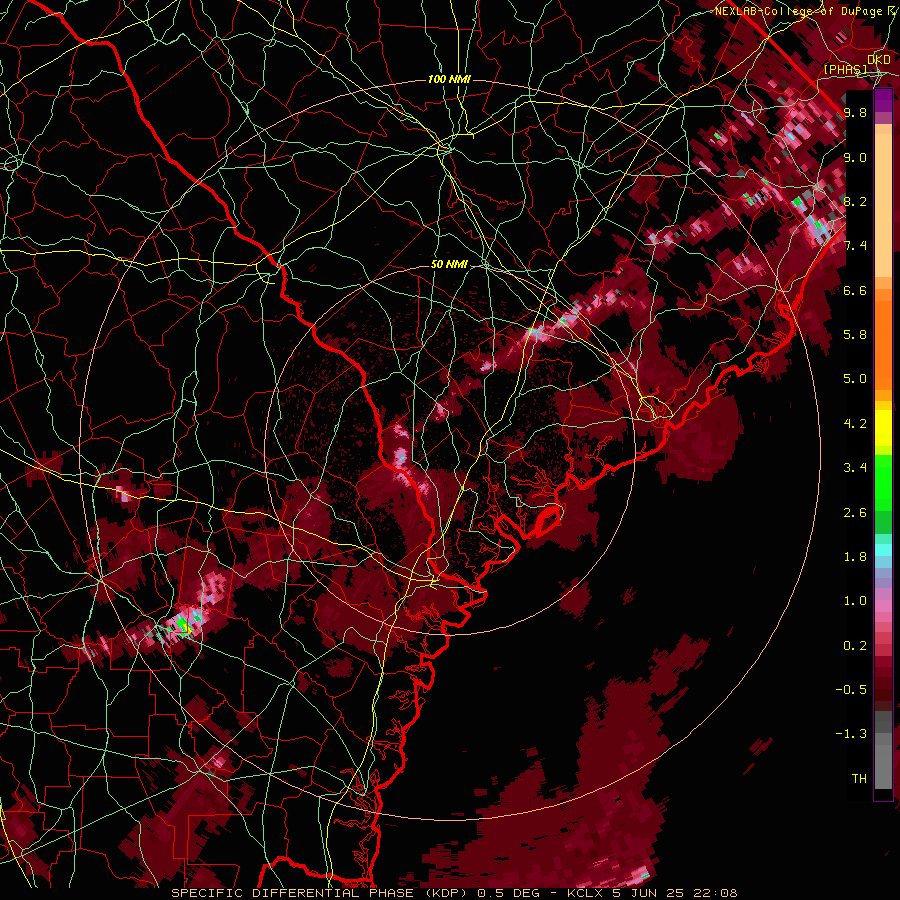
Task: Click the yellow segment of the color bar
Action: click(883, 428)
